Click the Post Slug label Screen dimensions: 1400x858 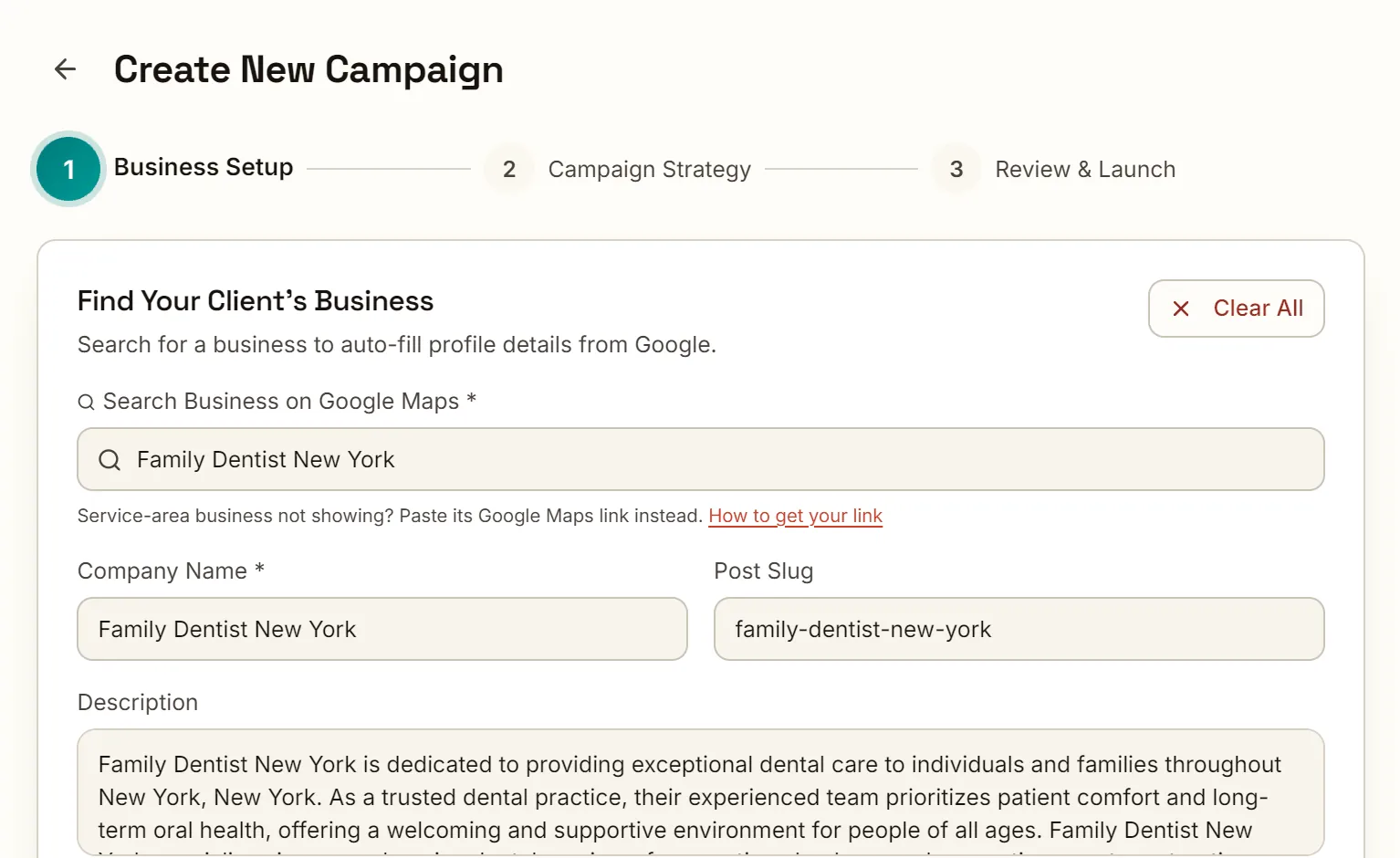point(764,571)
